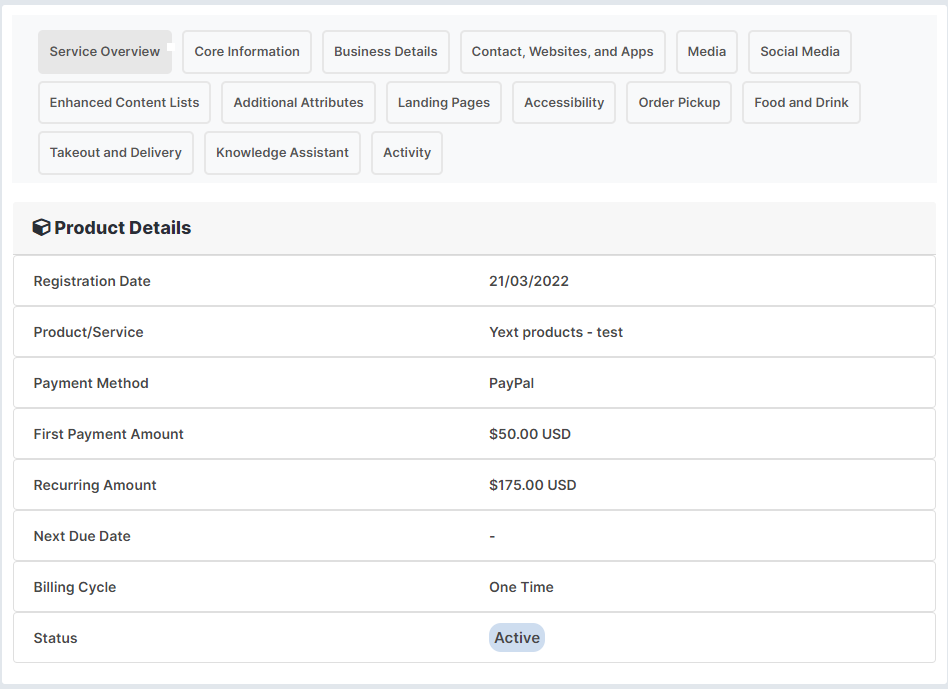The width and height of the screenshot is (948, 689).
Task: Click the Active status badge
Action: (516, 637)
